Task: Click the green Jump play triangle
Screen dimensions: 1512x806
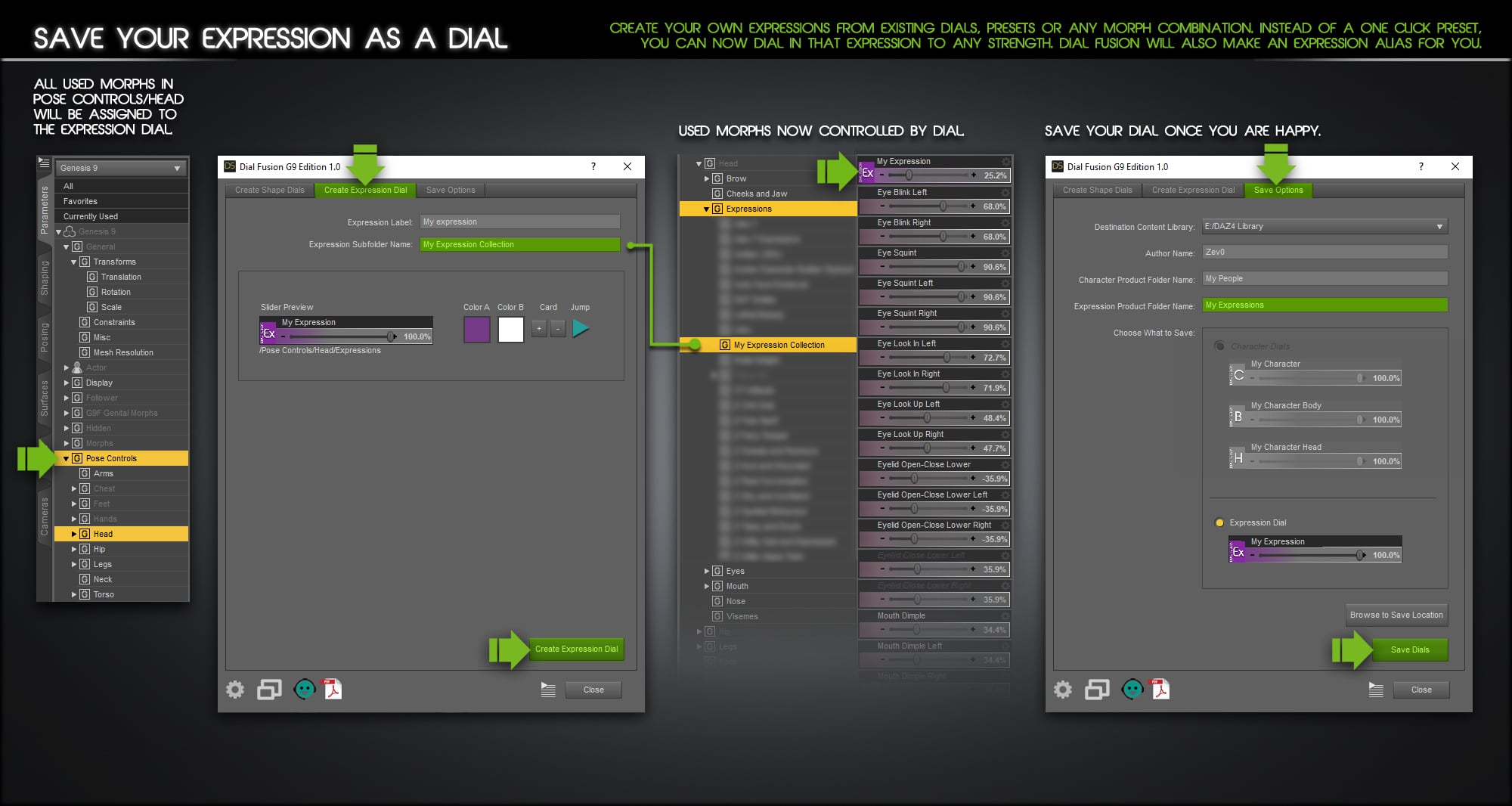Action: (580, 329)
